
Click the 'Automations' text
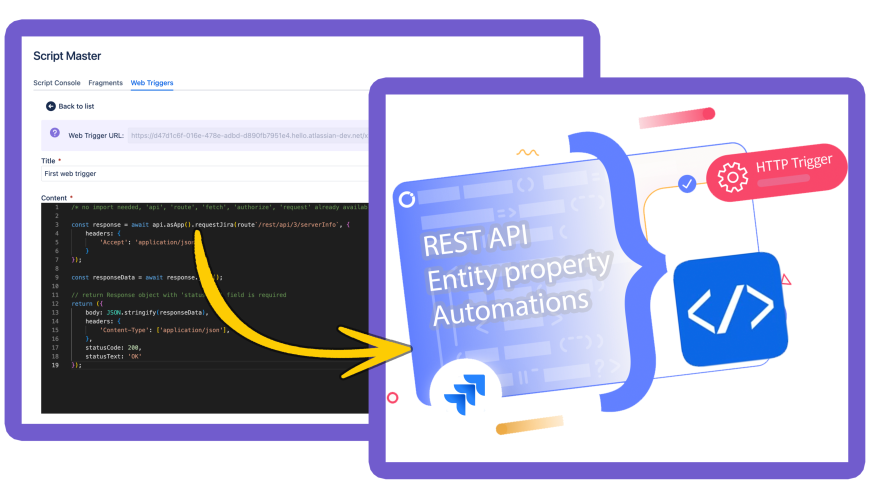[x=510, y=307]
